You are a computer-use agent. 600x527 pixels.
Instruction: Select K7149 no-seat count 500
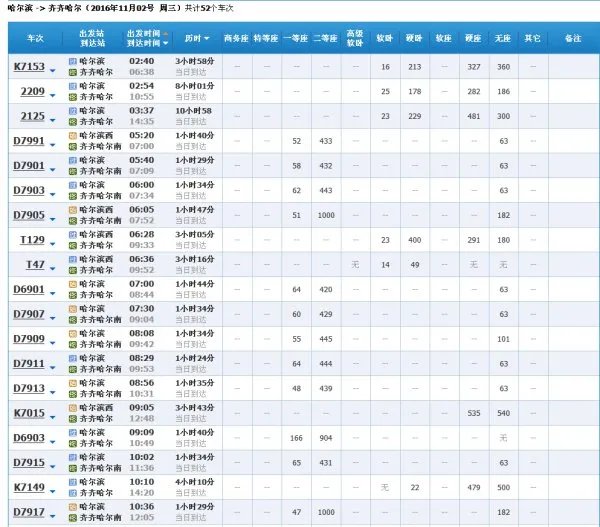coord(504,488)
